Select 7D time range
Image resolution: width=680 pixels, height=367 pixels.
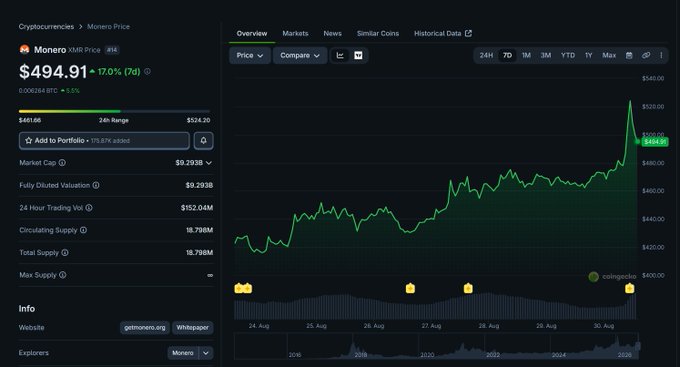[x=507, y=56]
